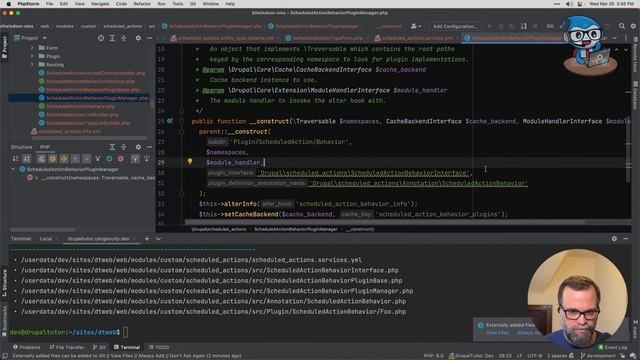Click ScheduledActionBehaviorPluginManager breadcrumb below editor

tap(296, 229)
